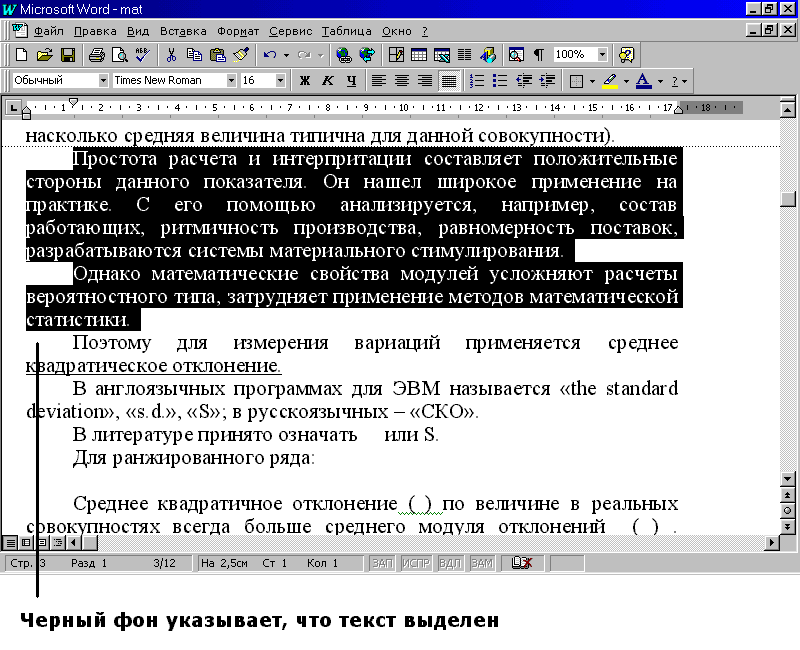Click the vertical scrollbar thumb
Image resolution: width=800 pixels, height=650 pixels.
pyautogui.click(x=788, y=198)
